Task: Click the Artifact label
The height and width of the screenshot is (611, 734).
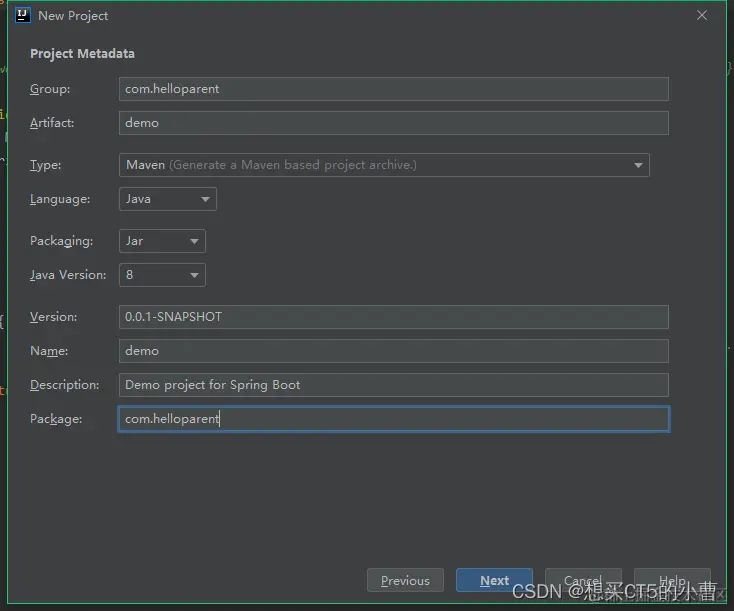Action: point(52,123)
